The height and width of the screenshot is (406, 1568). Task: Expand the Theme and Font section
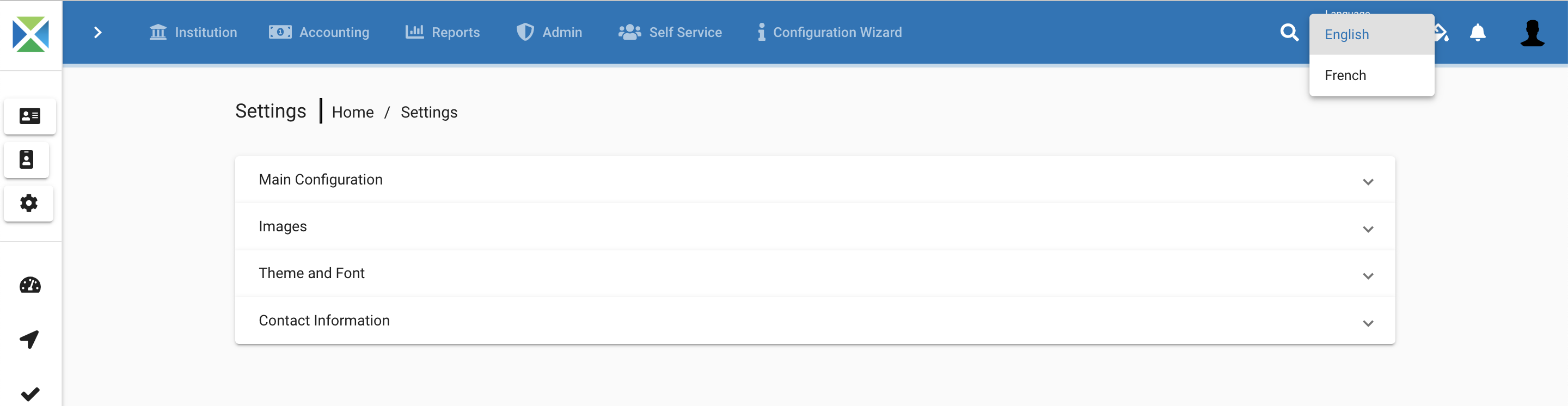point(814,273)
